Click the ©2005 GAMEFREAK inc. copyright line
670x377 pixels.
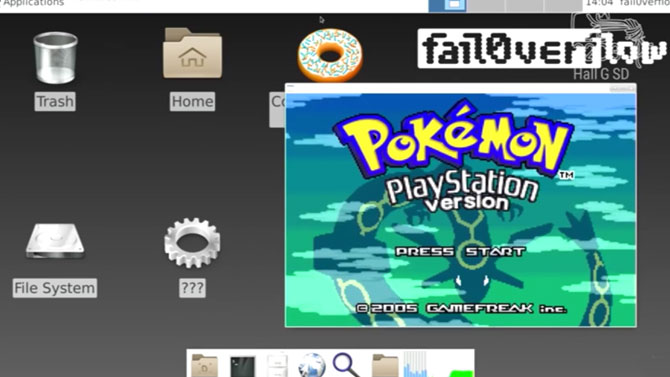tap(461, 308)
